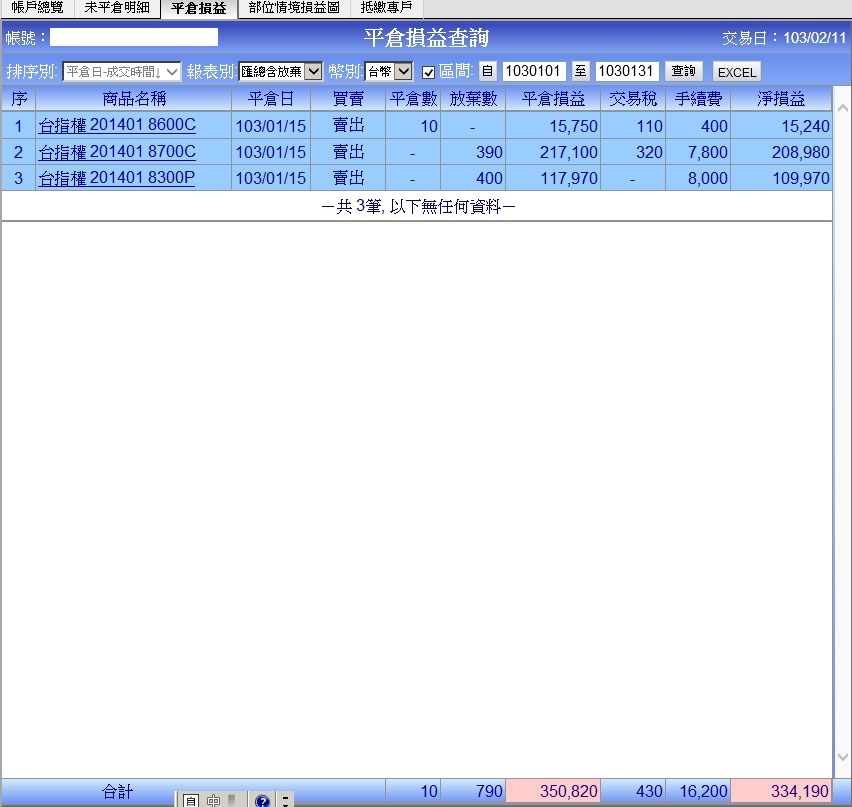
Task: Click the 交易日：103/02/11 label
Action: click(x=784, y=38)
